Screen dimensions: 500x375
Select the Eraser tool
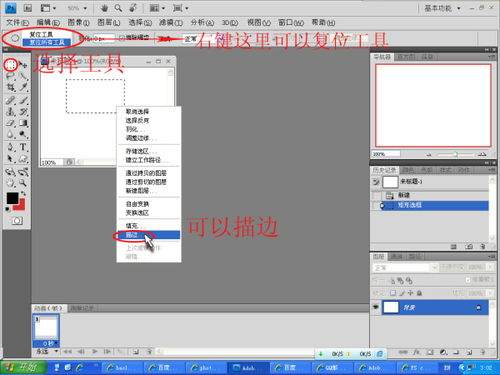tap(11, 123)
